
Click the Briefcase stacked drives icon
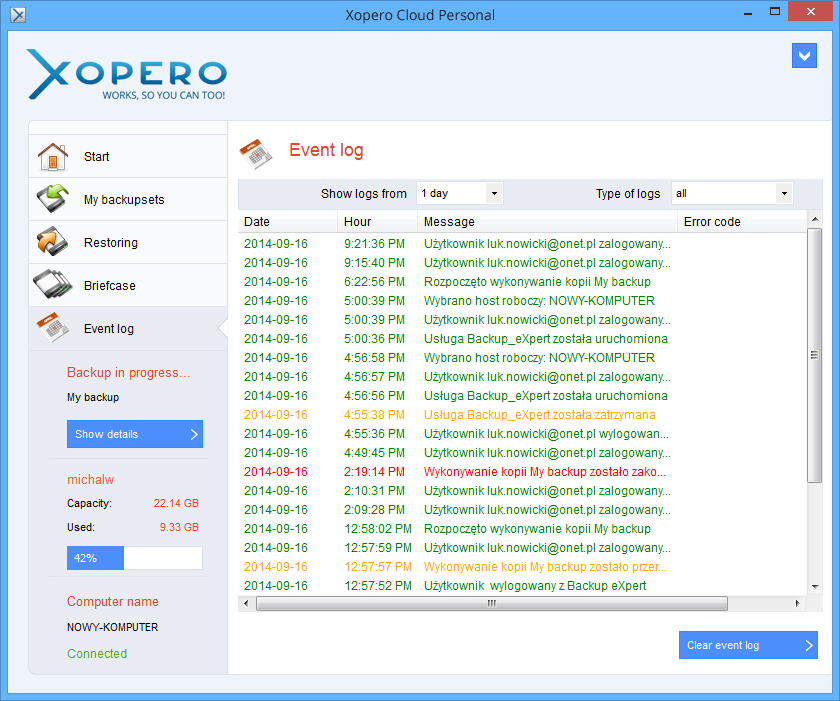click(52, 284)
